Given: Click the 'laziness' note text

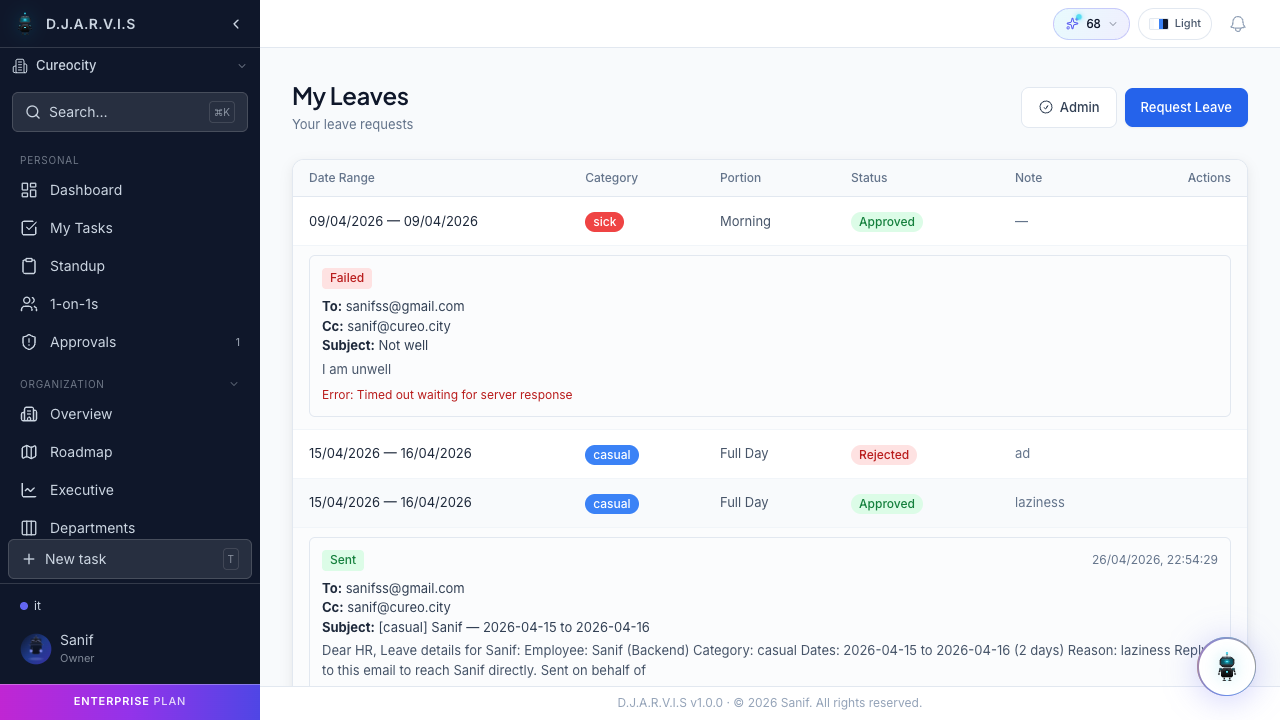Looking at the screenshot, I should coord(1040,502).
